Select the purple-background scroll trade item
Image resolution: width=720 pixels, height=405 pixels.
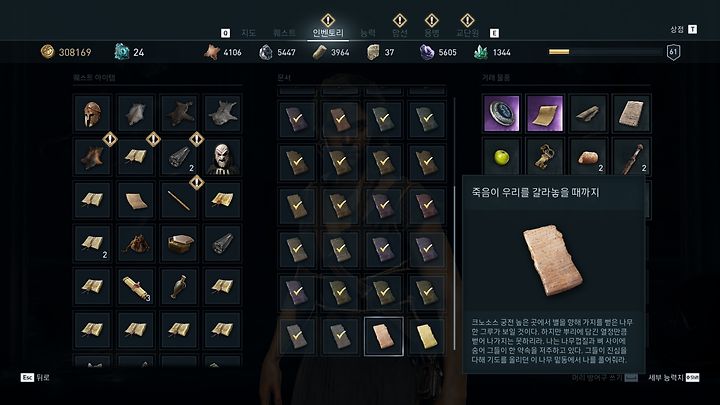[x=545, y=114]
